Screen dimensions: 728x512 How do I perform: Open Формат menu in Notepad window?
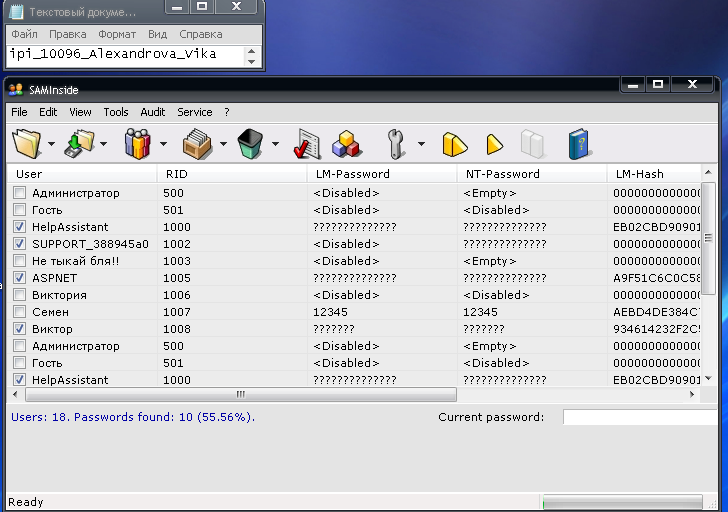(117, 34)
